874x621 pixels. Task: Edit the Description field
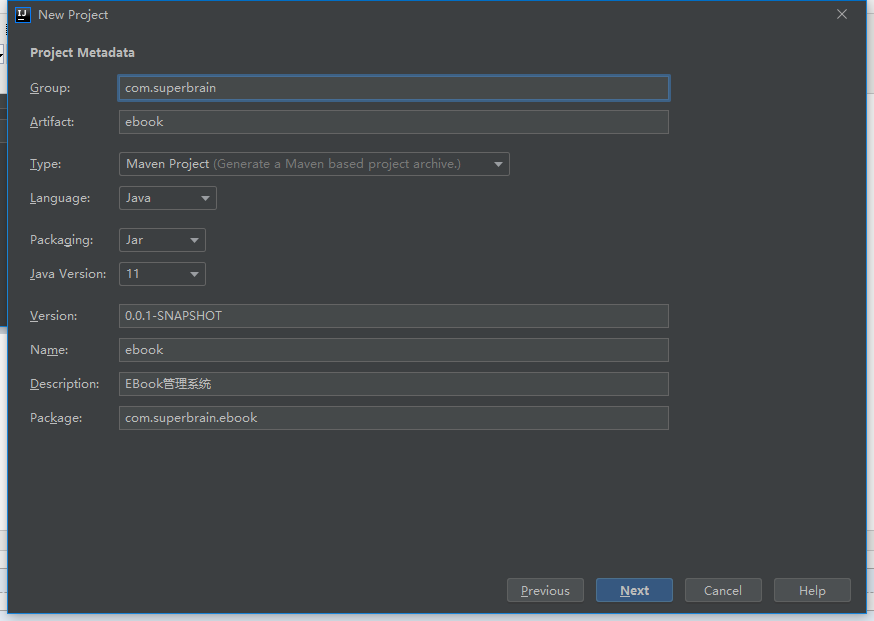[x=393, y=384]
